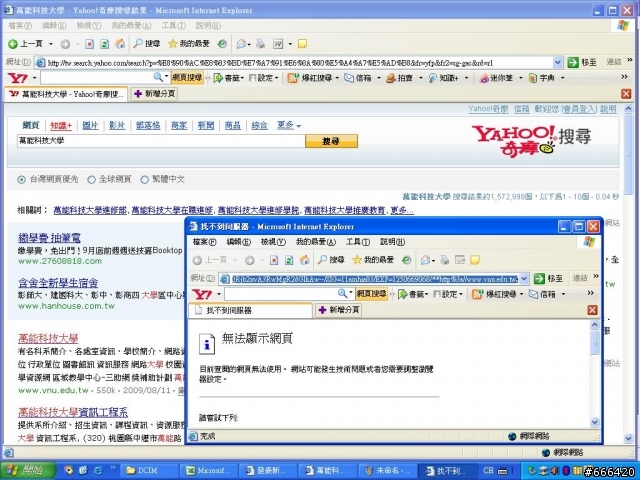This screenshot has width=640, height=480.
Task: Open 工具 menu in error window
Action: coord(358,242)
